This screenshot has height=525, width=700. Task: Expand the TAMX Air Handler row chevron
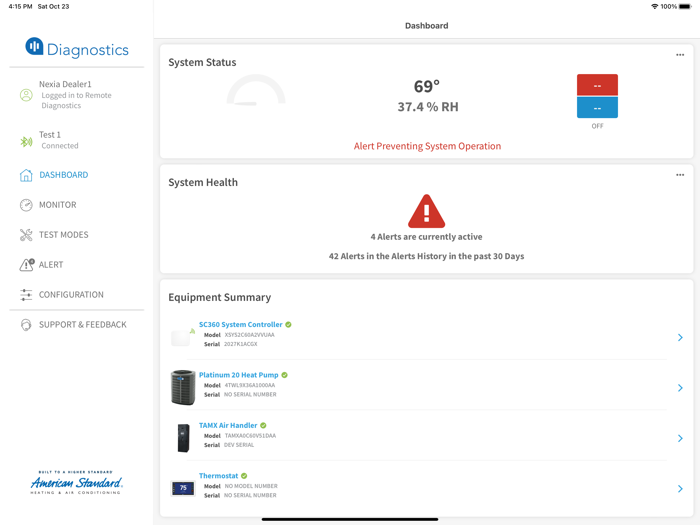point(680,438)
